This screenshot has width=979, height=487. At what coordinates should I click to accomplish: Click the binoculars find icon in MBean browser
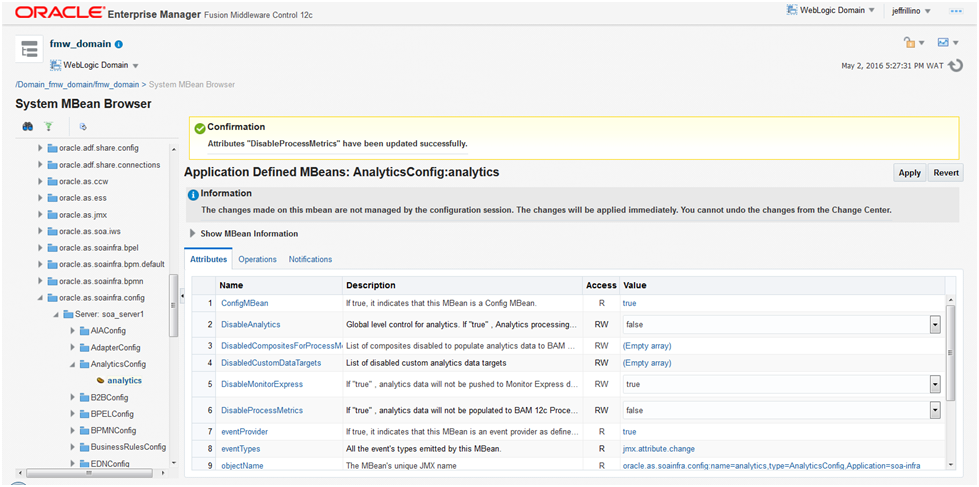point(28,127)
